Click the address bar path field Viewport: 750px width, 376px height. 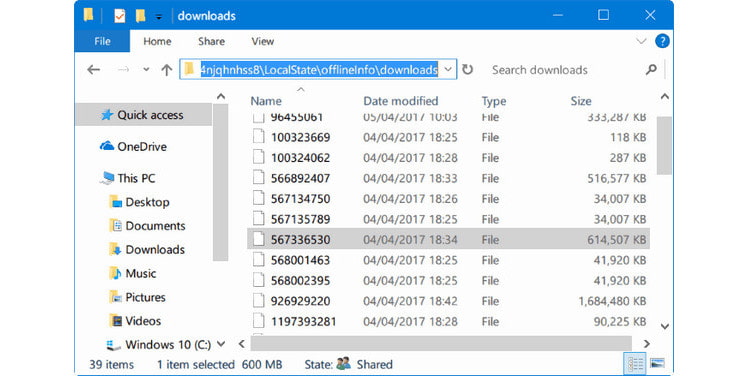coord(319,70)
